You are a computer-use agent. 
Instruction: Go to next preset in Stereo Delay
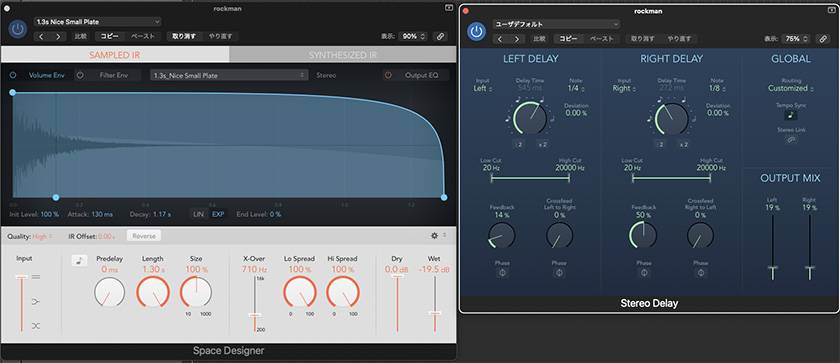click(516, 39)
